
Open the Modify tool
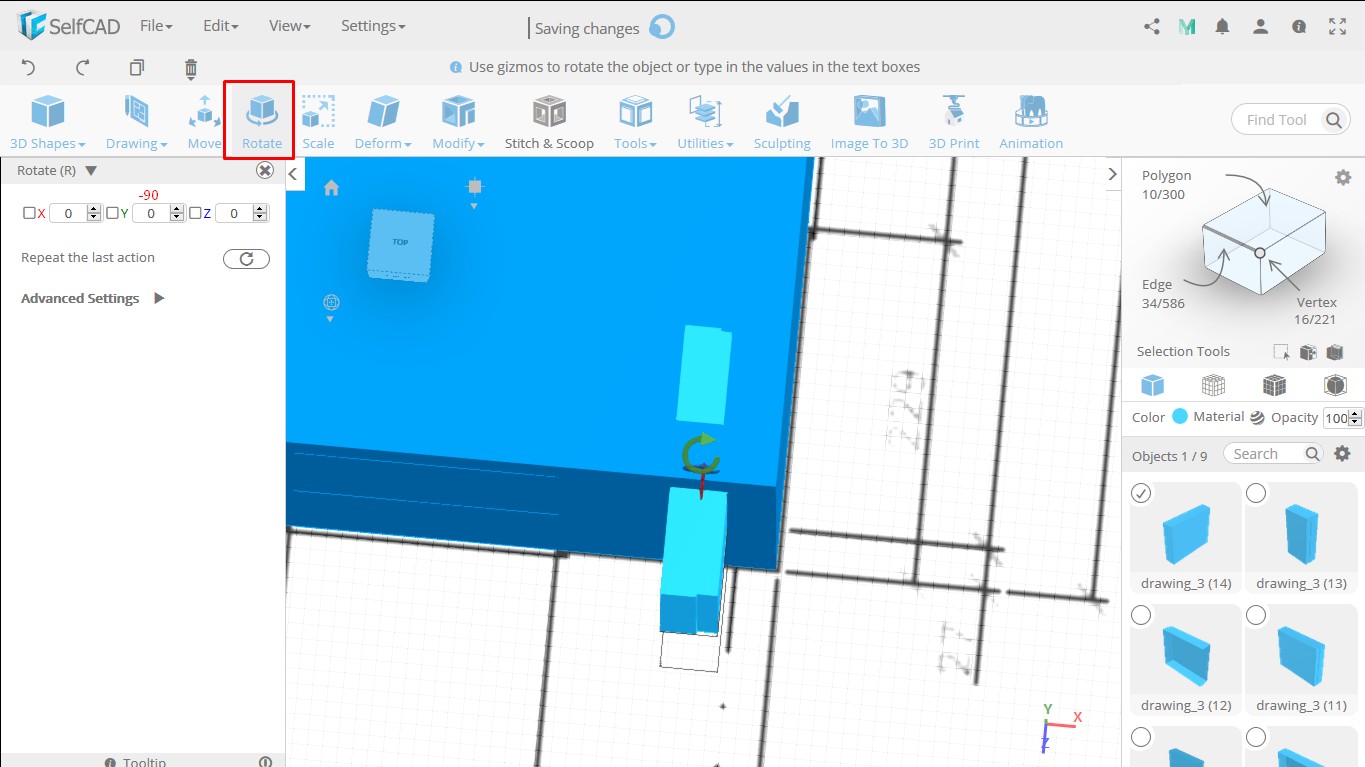458,122
